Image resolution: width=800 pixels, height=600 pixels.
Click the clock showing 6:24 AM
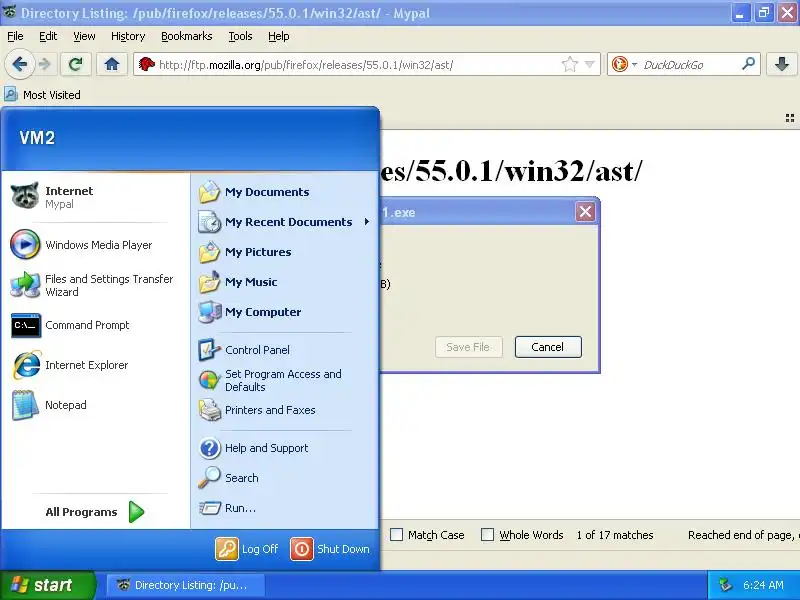[763, 585]
